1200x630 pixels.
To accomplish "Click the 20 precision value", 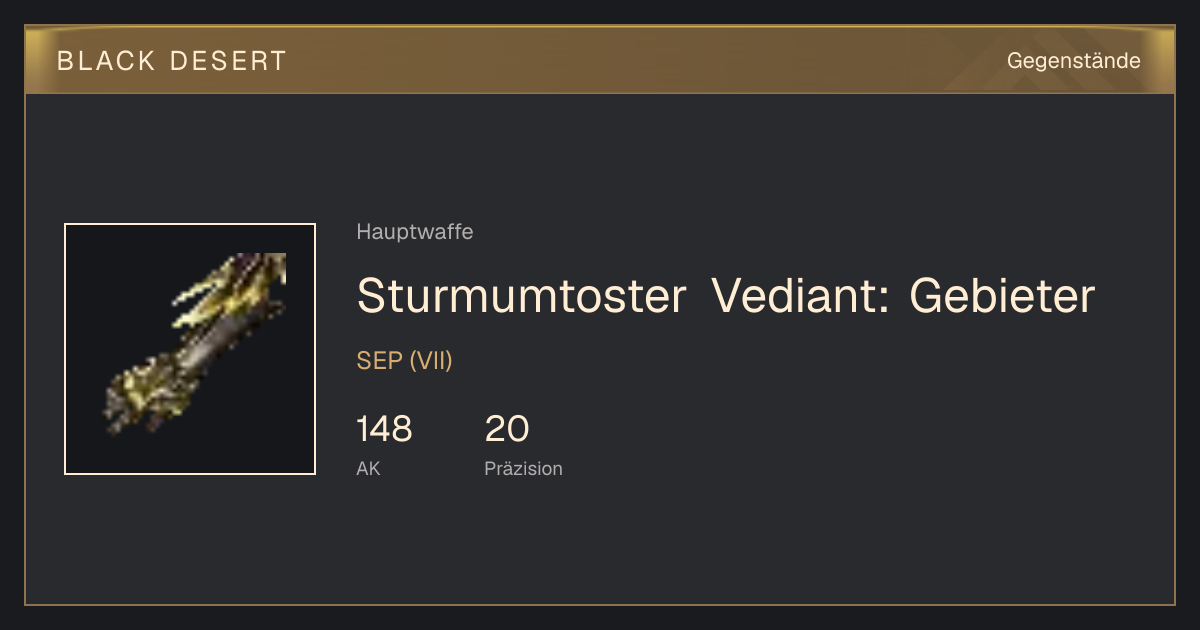I will [507, 429].
